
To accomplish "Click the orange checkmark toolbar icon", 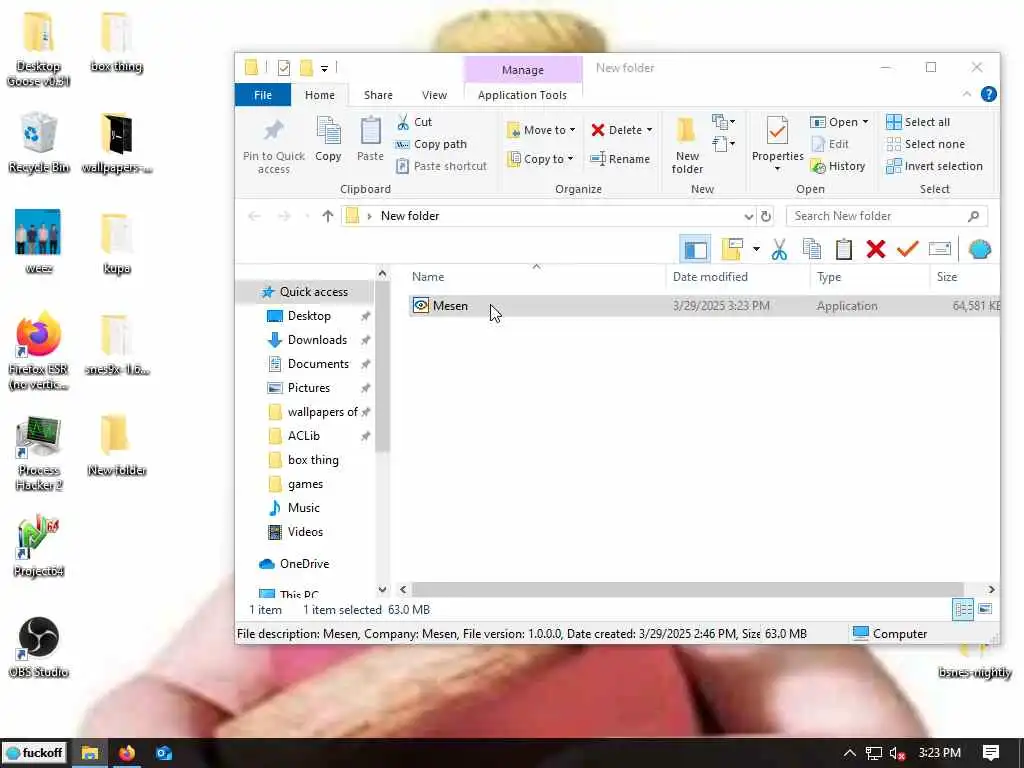I will pyautogui.click(x=908, y=249).
